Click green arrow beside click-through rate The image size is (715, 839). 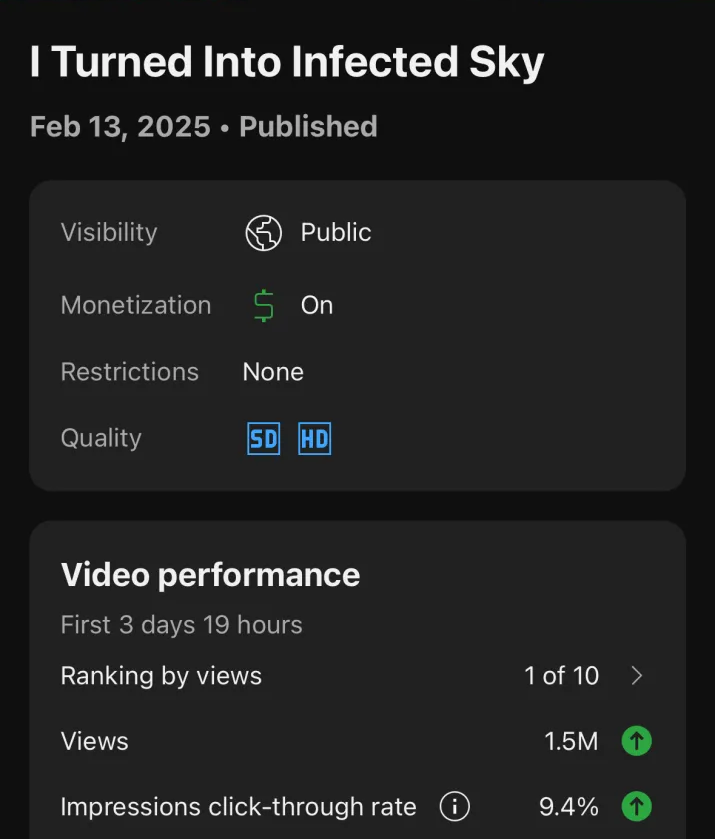[x=637, y=806]
